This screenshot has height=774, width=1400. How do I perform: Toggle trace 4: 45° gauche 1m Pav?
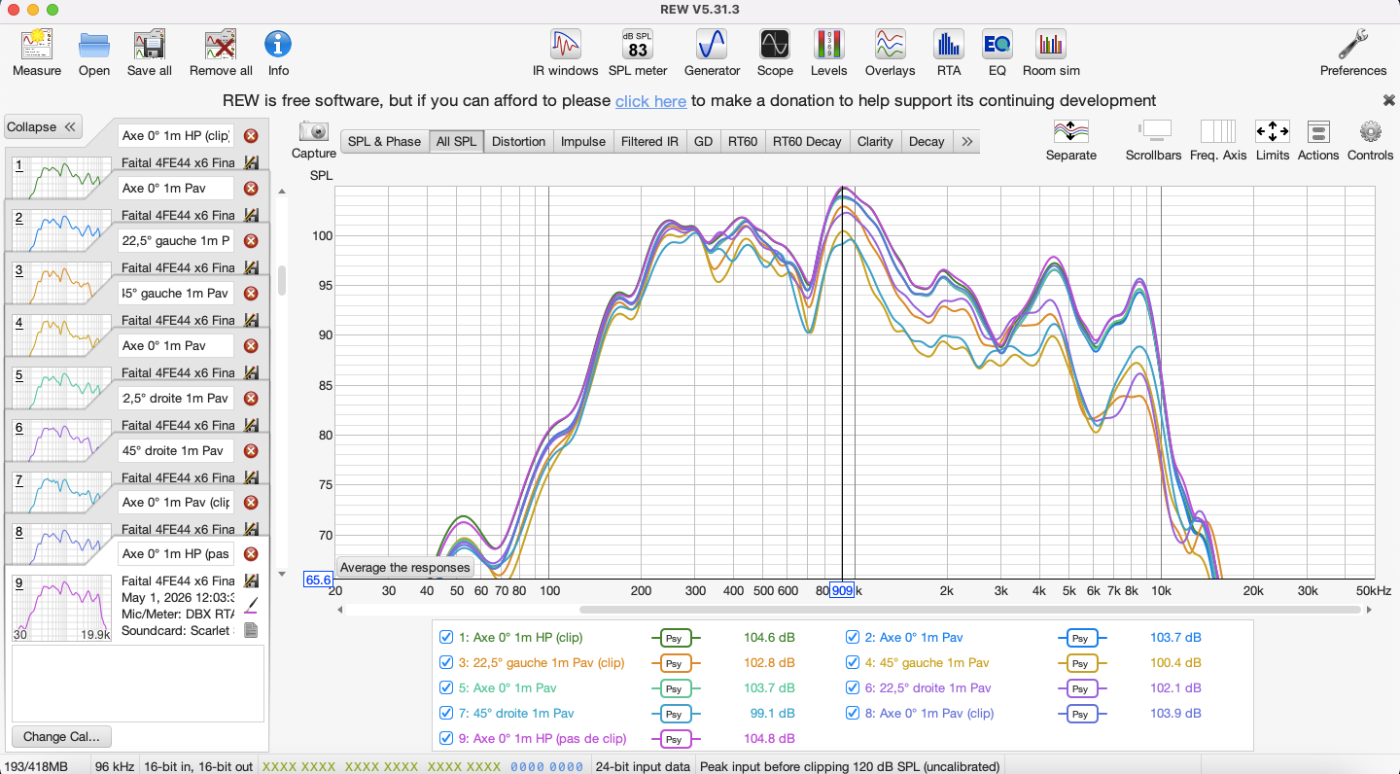click(x=853, y=663)
